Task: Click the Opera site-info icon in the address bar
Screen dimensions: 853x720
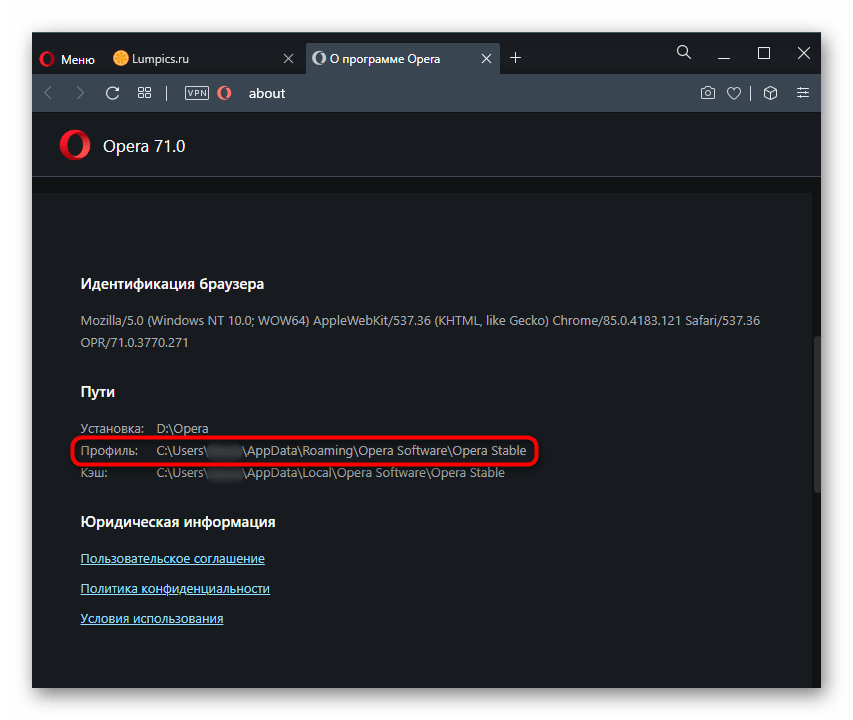Action: click(224, 93)
